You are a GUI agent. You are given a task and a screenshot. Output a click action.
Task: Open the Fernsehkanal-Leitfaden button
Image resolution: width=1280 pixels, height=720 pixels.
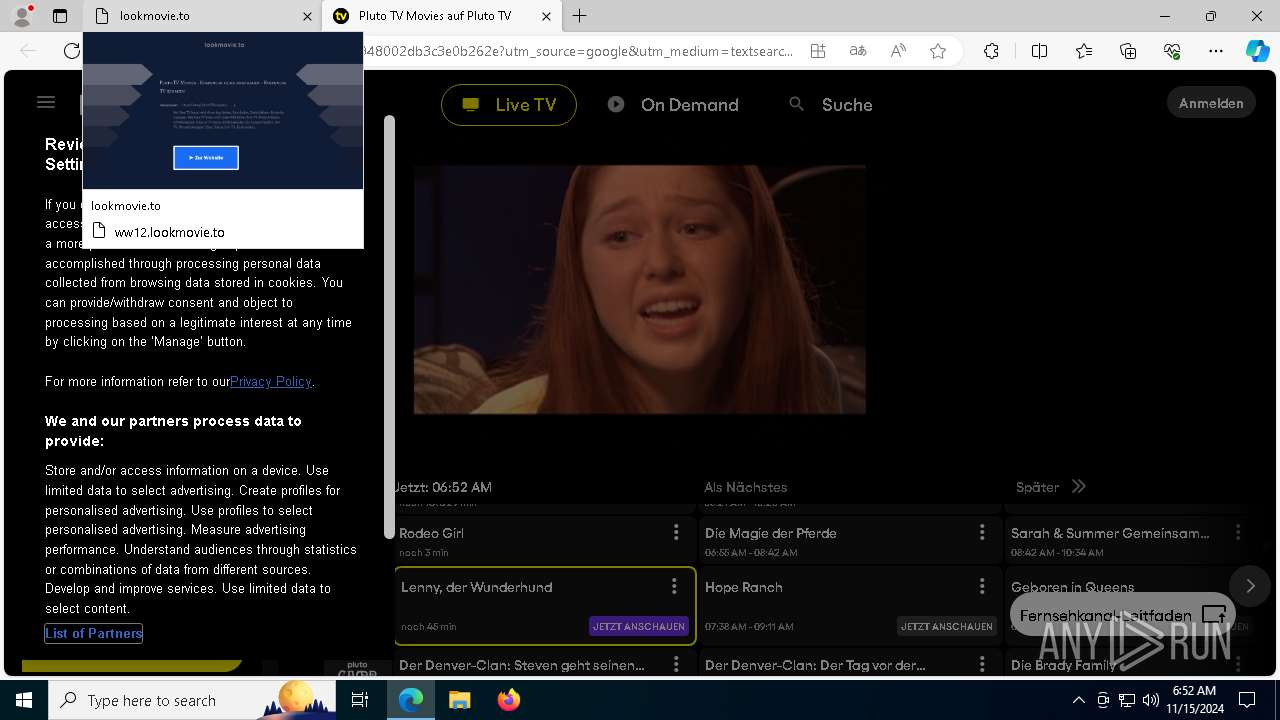pyautogui.click(x=1123, y=615)
